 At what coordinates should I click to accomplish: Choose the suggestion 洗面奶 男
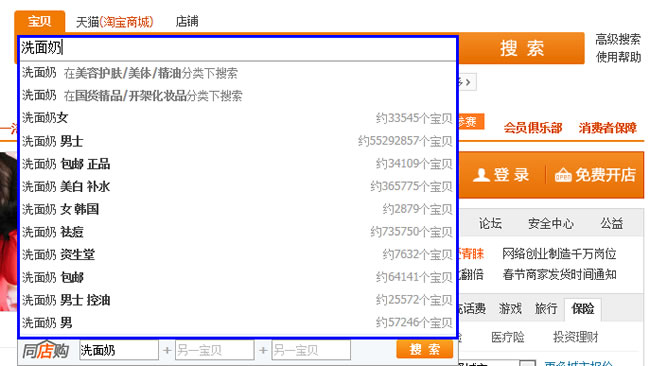point(238,322)
